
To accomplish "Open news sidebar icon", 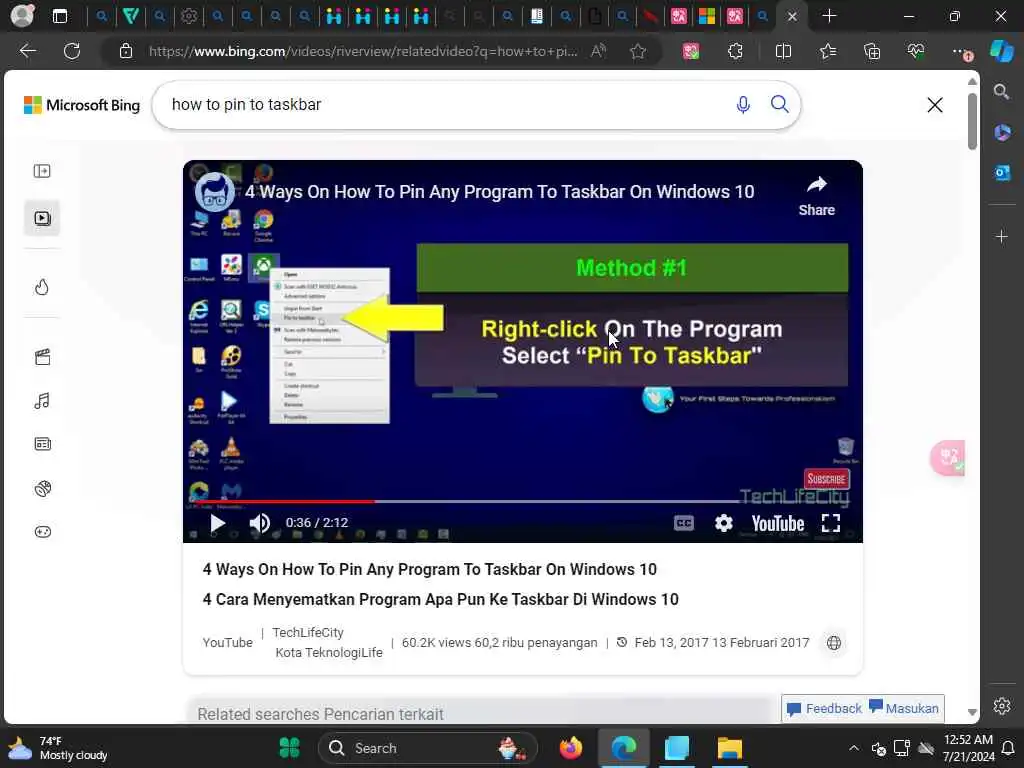I will (42, 444).
